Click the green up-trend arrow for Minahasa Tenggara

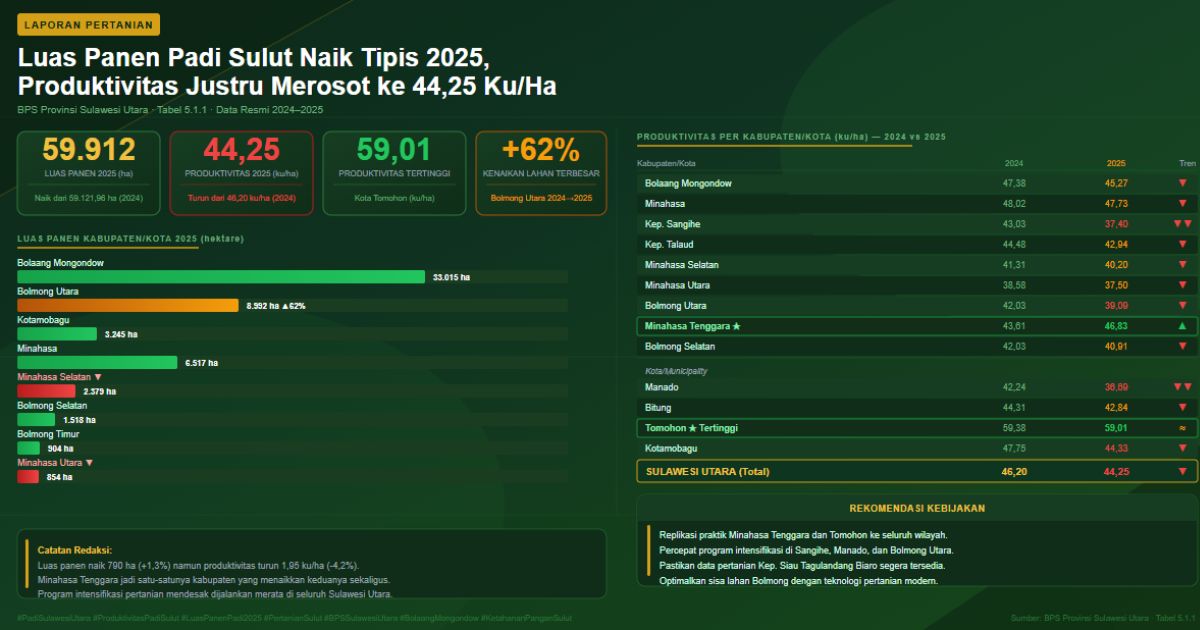pos(1182,326)
